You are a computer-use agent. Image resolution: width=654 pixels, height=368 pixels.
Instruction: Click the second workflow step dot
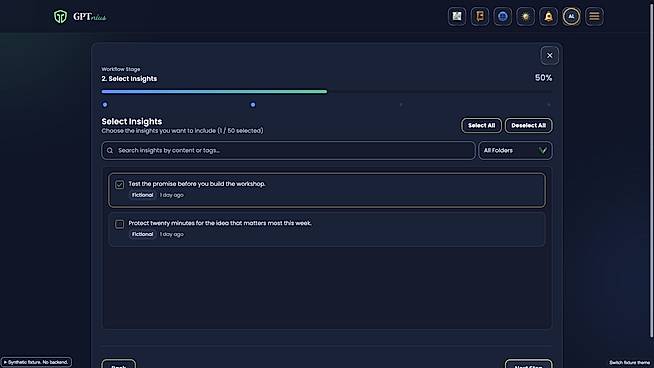pyautogui.click(x=253, y=105)
